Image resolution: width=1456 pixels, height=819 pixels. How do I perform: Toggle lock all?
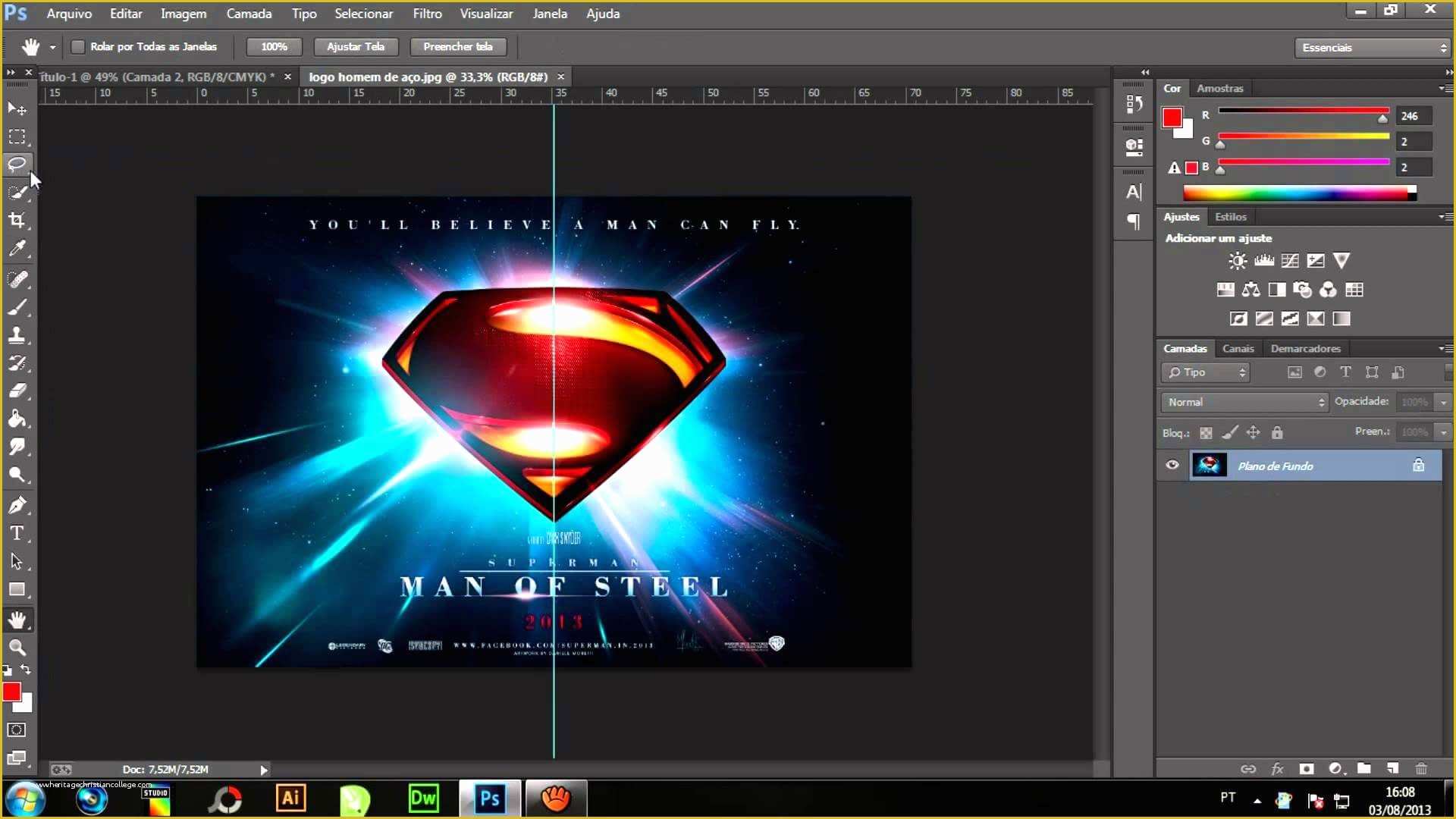1277,433
